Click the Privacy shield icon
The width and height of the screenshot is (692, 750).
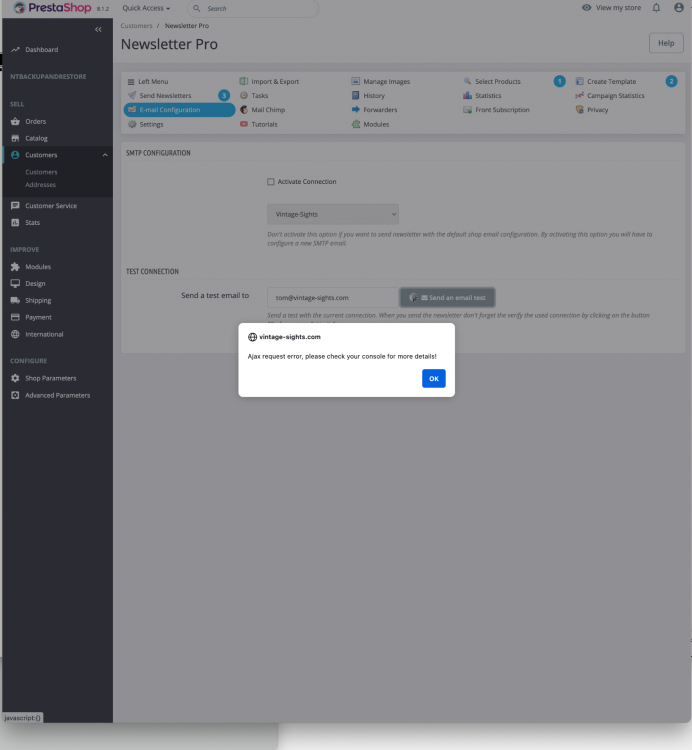(x=579, y=110)
